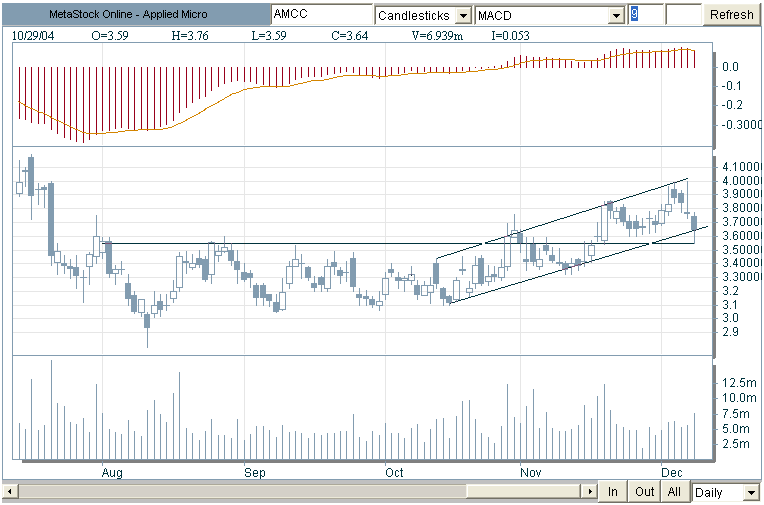Click the 0.0 MACD axis label
This screenshot has height=505, width=764.
point(730,67)
